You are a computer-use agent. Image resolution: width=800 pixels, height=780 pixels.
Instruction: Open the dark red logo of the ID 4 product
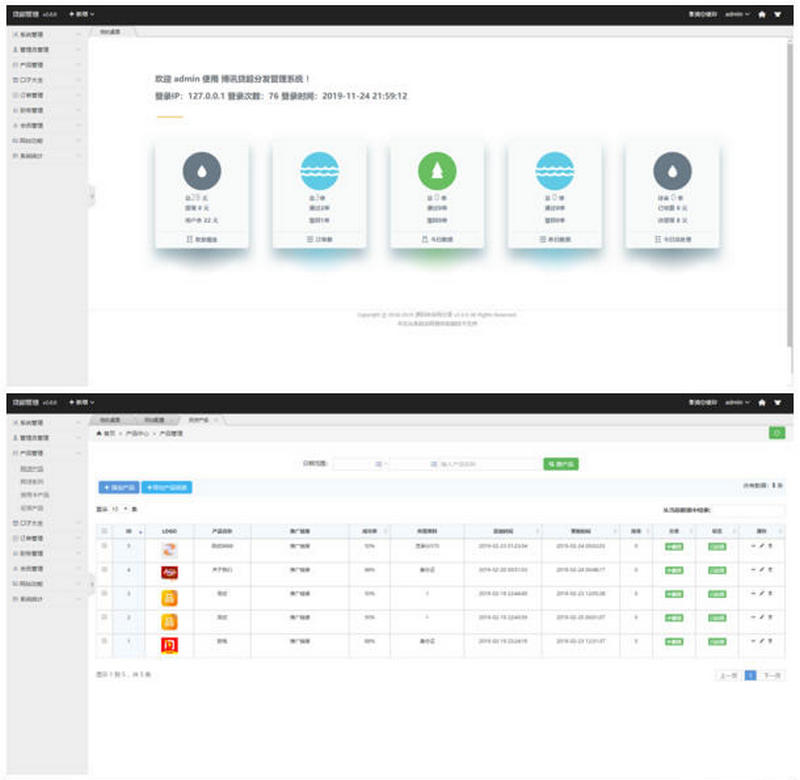pyautogui.click(x=169, y=573)
